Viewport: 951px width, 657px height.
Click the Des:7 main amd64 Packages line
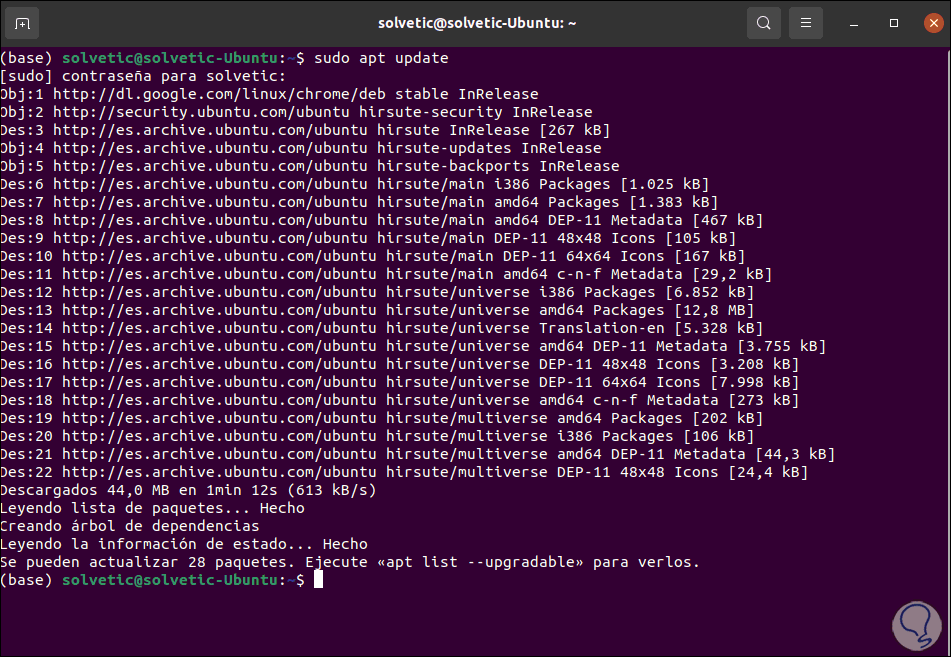pyautogui.click(x=359, y=202)
